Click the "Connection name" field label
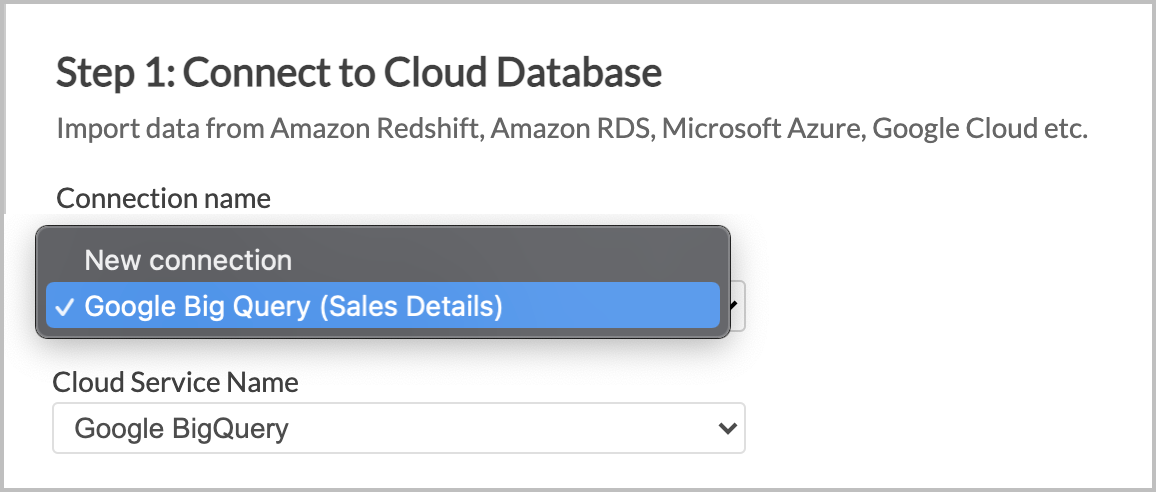 [164, 198]
